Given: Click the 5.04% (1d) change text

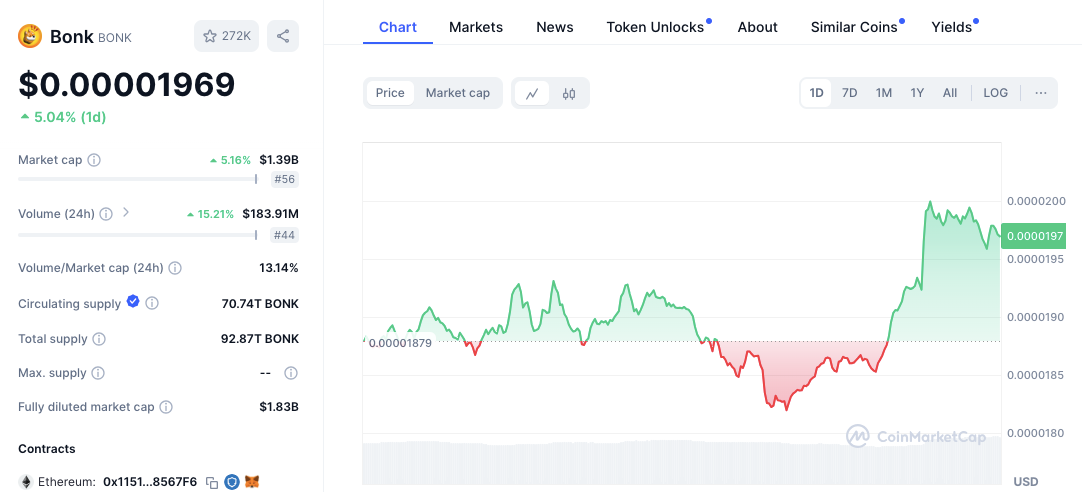Looking at the screenshot, I should 63,117.
